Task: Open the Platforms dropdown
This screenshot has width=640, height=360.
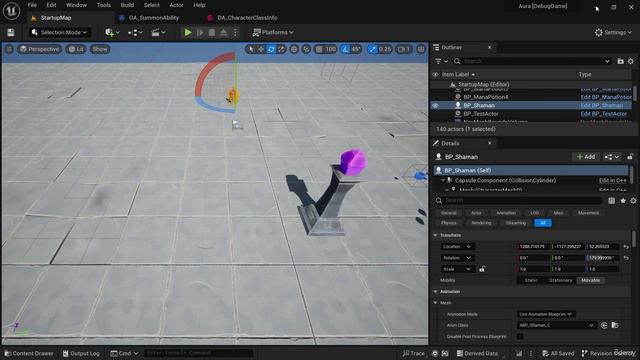Action: coord(273,32)
